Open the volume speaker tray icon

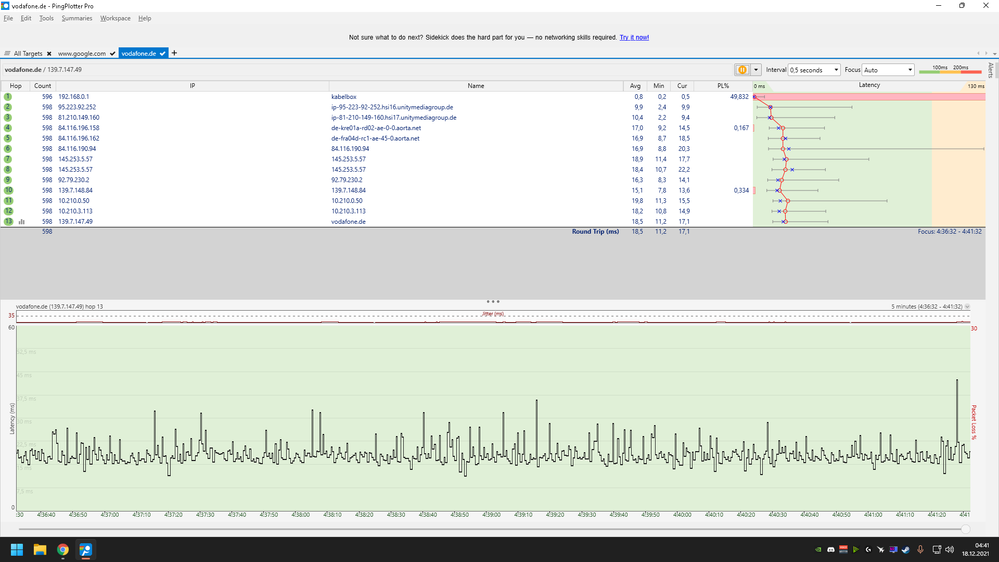click(949, 549)
